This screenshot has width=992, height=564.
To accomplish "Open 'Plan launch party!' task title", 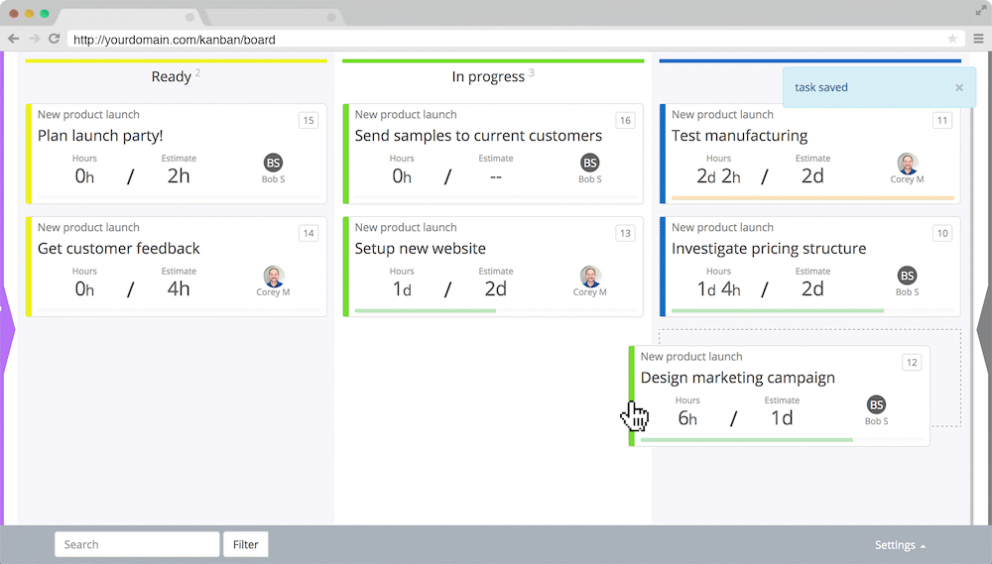I will point(100,135).
